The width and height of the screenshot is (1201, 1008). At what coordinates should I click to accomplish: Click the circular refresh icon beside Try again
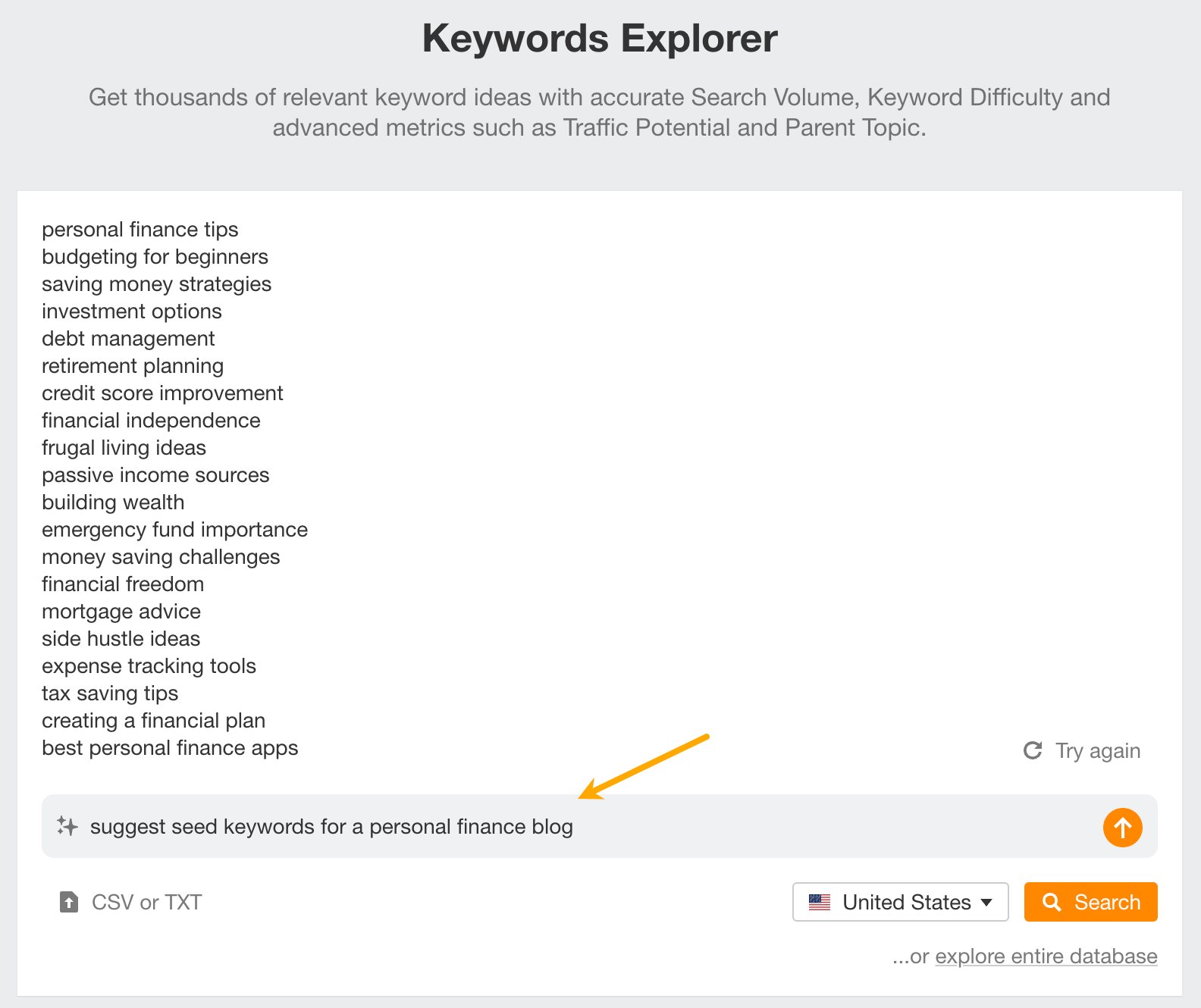pyautogui.click(x=1033, y=750)
